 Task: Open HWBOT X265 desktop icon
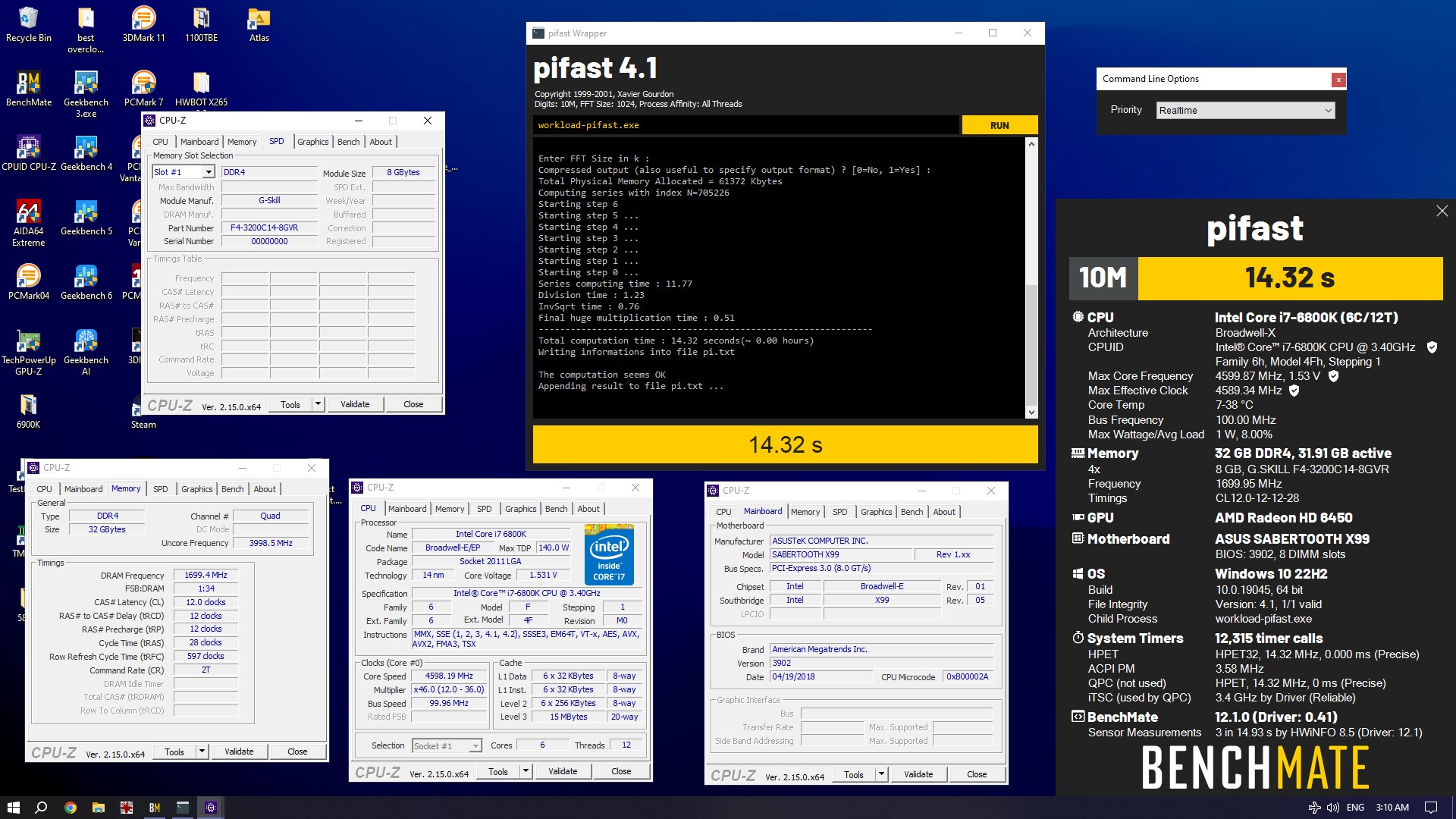point(201,89)
